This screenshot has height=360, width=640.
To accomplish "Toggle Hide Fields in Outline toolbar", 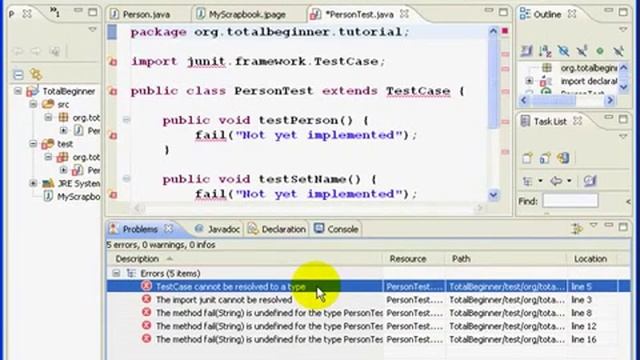I will (x=564, y=51).
